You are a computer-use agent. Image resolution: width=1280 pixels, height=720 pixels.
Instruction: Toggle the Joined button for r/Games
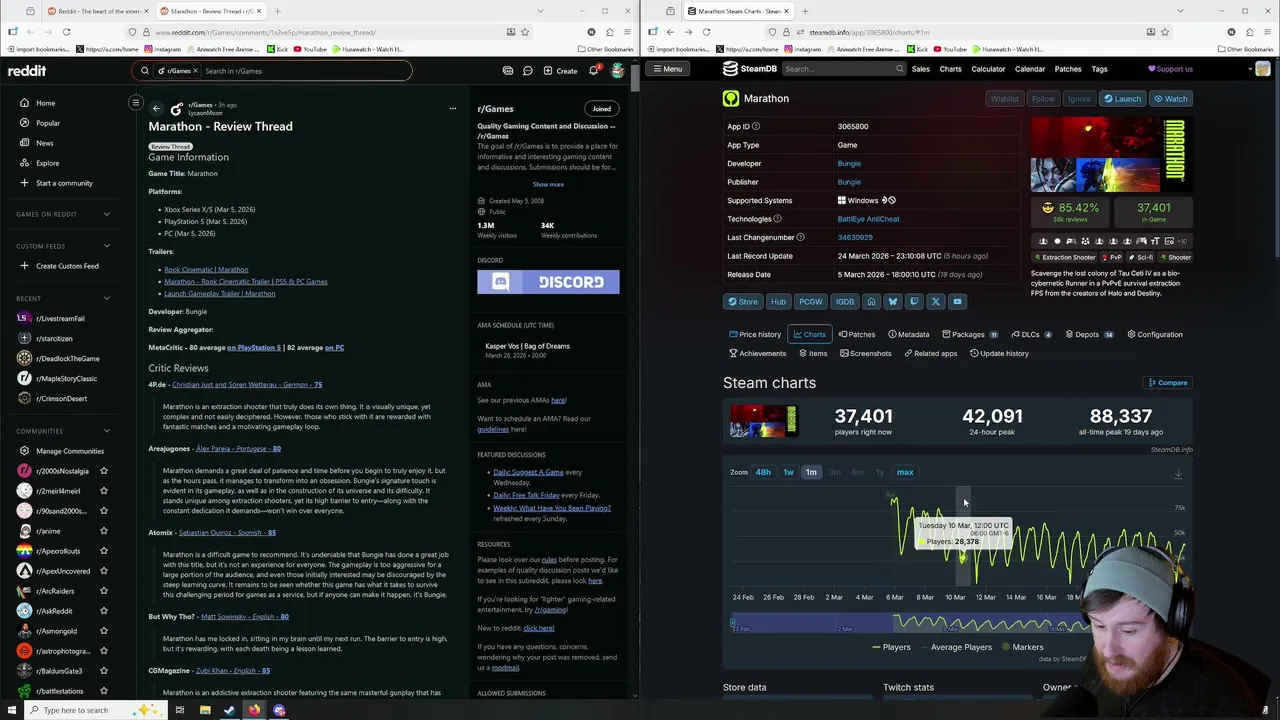click(x=601, y=109)
